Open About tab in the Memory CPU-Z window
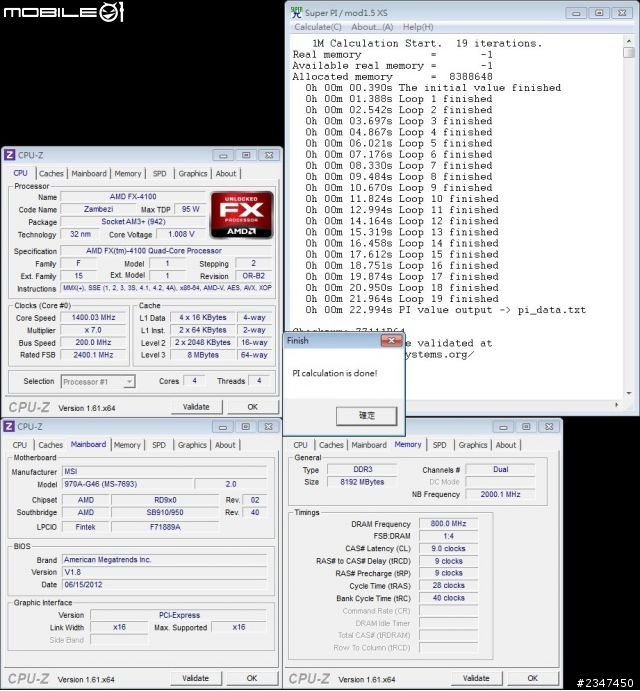640x691 pixels. [x=506, y=445]
